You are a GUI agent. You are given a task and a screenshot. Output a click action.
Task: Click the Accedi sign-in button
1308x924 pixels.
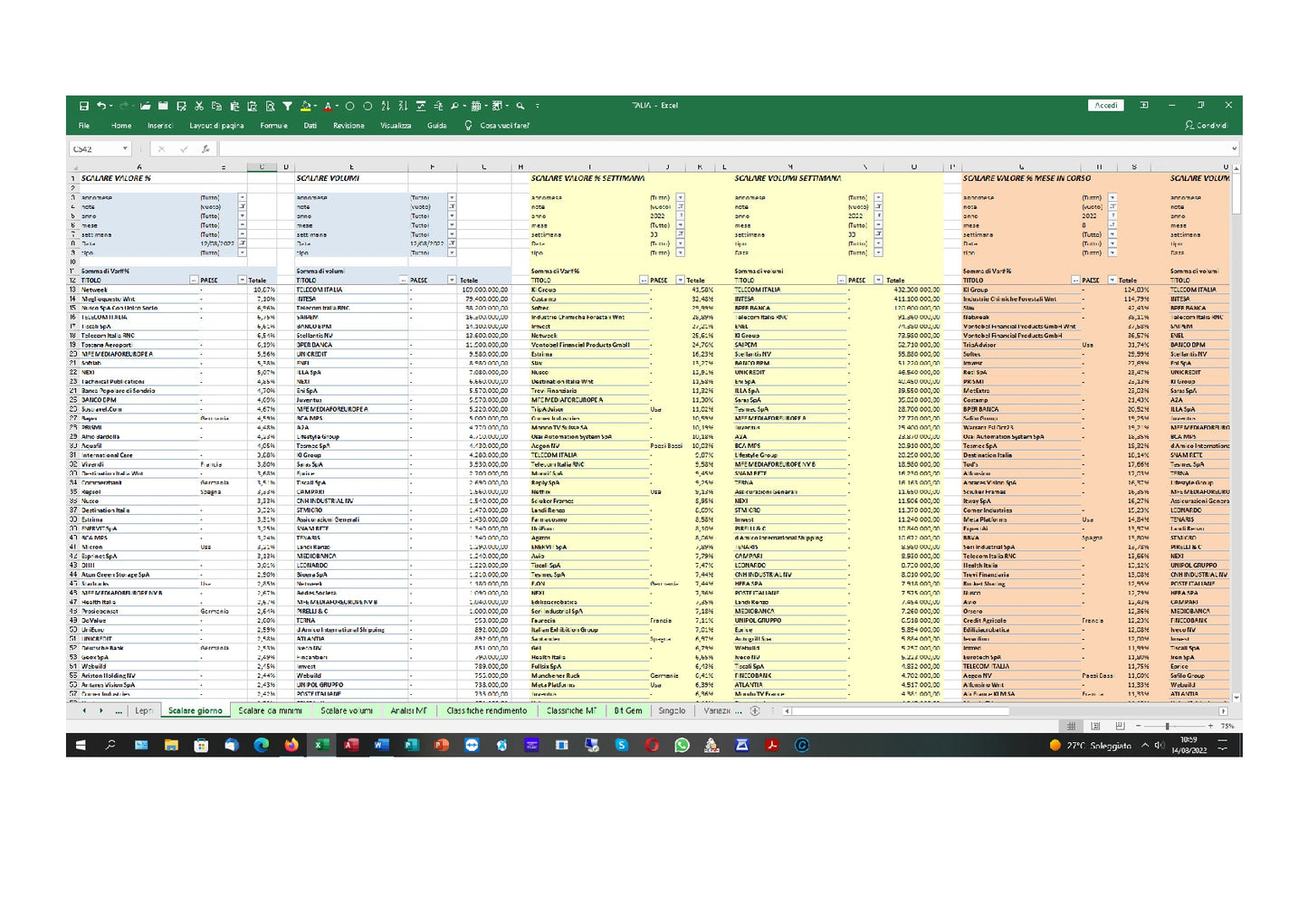(1106, 105)
